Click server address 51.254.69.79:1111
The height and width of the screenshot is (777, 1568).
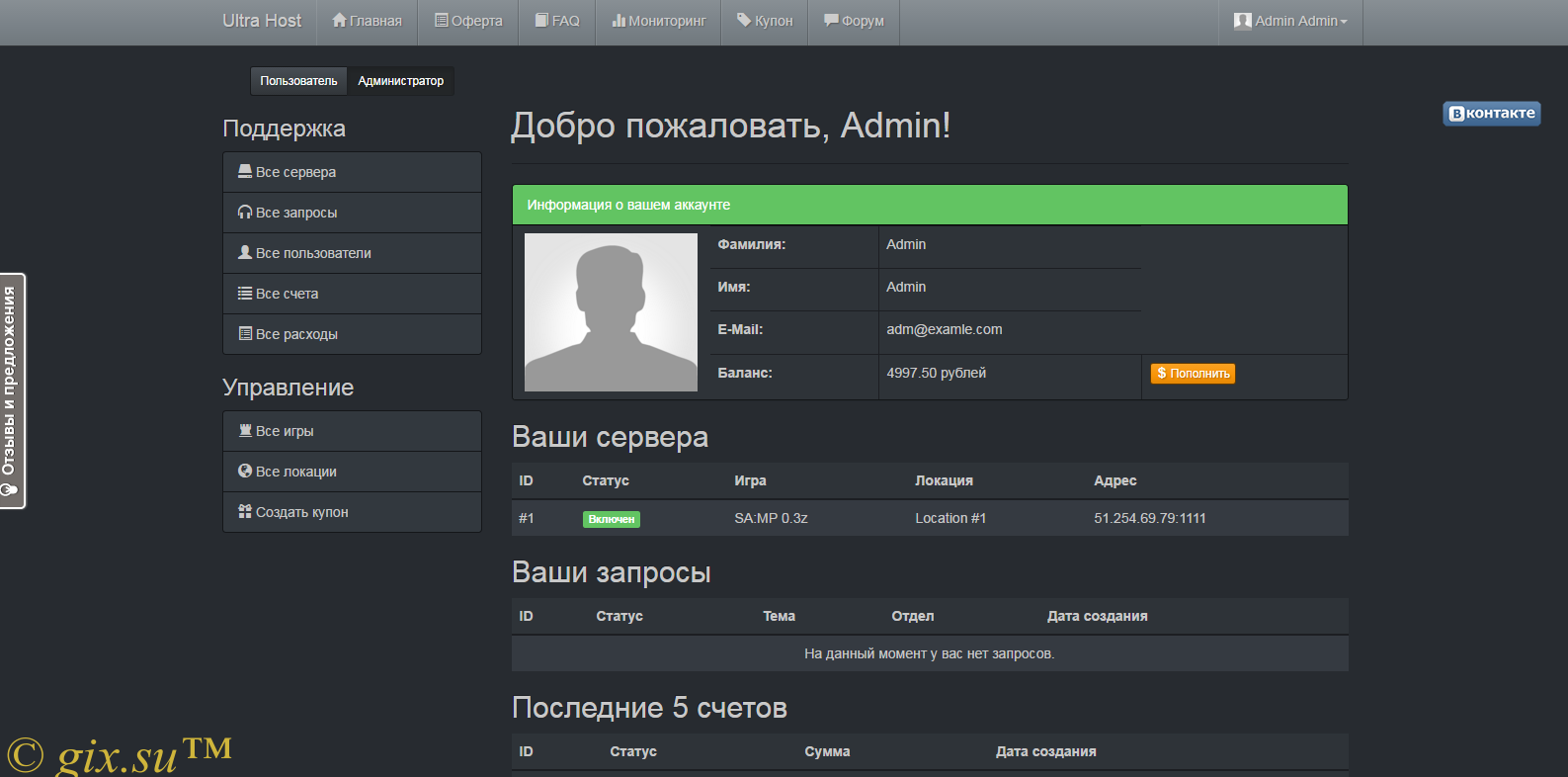pos(1150,518)
